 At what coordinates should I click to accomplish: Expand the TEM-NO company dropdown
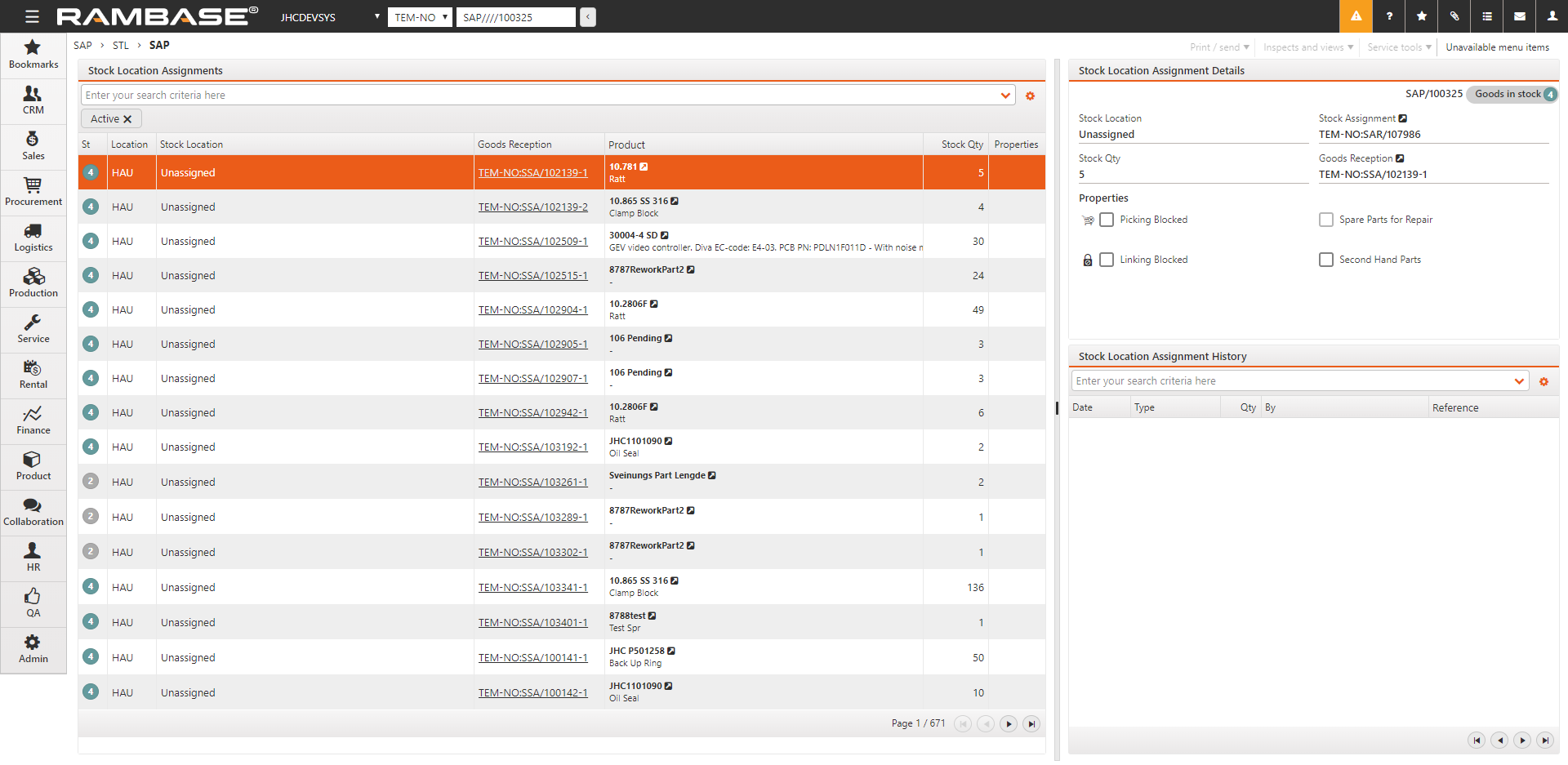click(420, 17)
